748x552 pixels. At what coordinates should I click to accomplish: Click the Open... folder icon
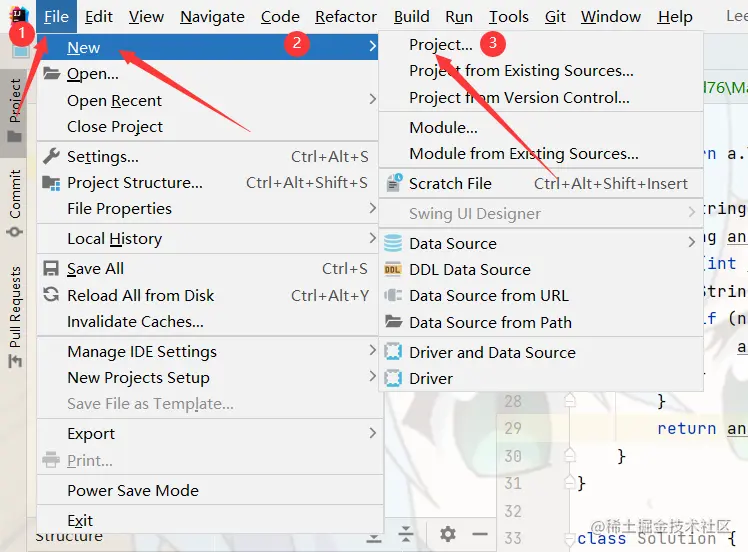pos(52,73)
